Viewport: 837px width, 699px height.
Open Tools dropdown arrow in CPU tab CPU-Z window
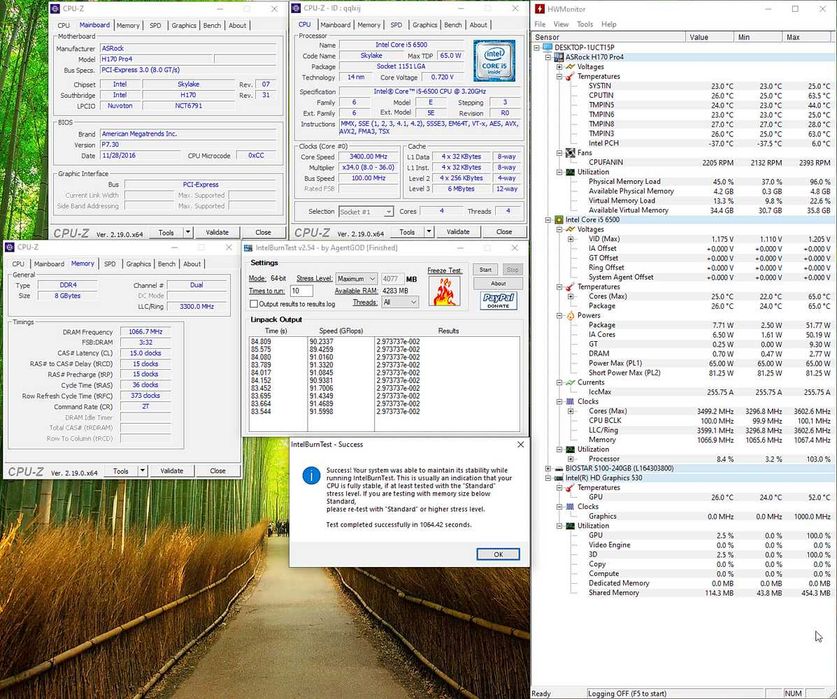(x=429, y=232)
